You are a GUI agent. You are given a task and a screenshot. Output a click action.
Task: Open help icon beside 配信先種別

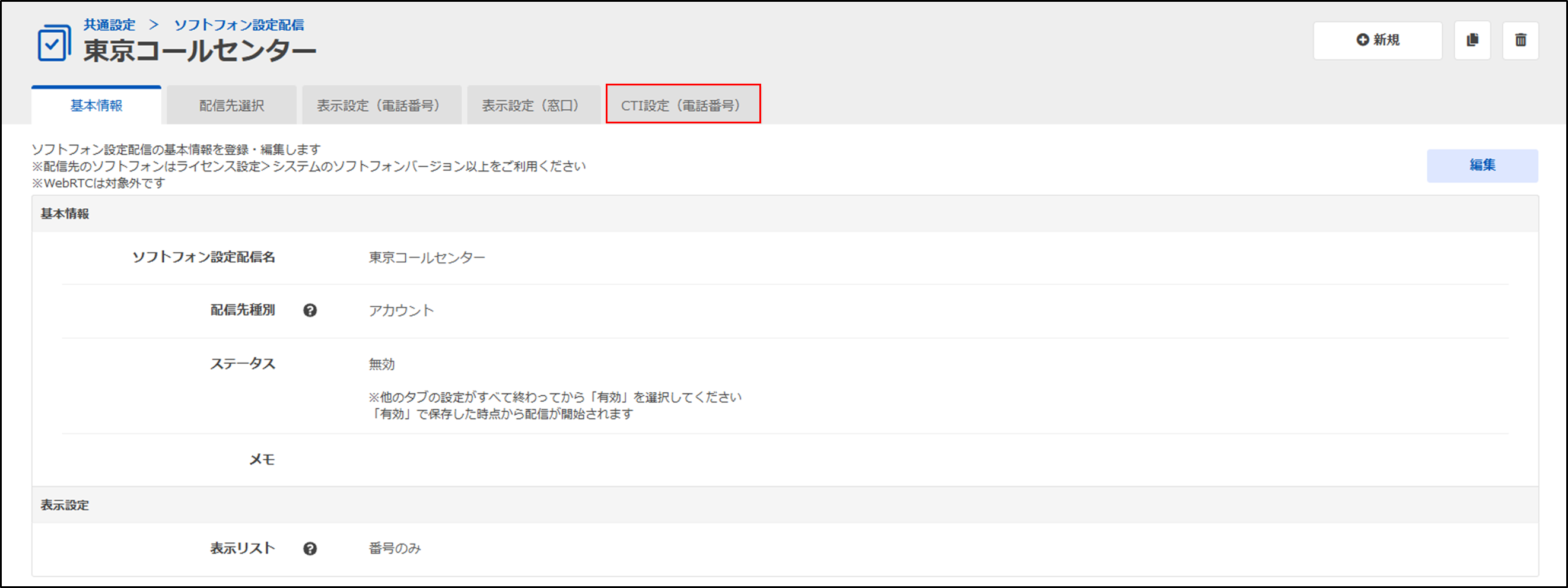tap(310, 310)
